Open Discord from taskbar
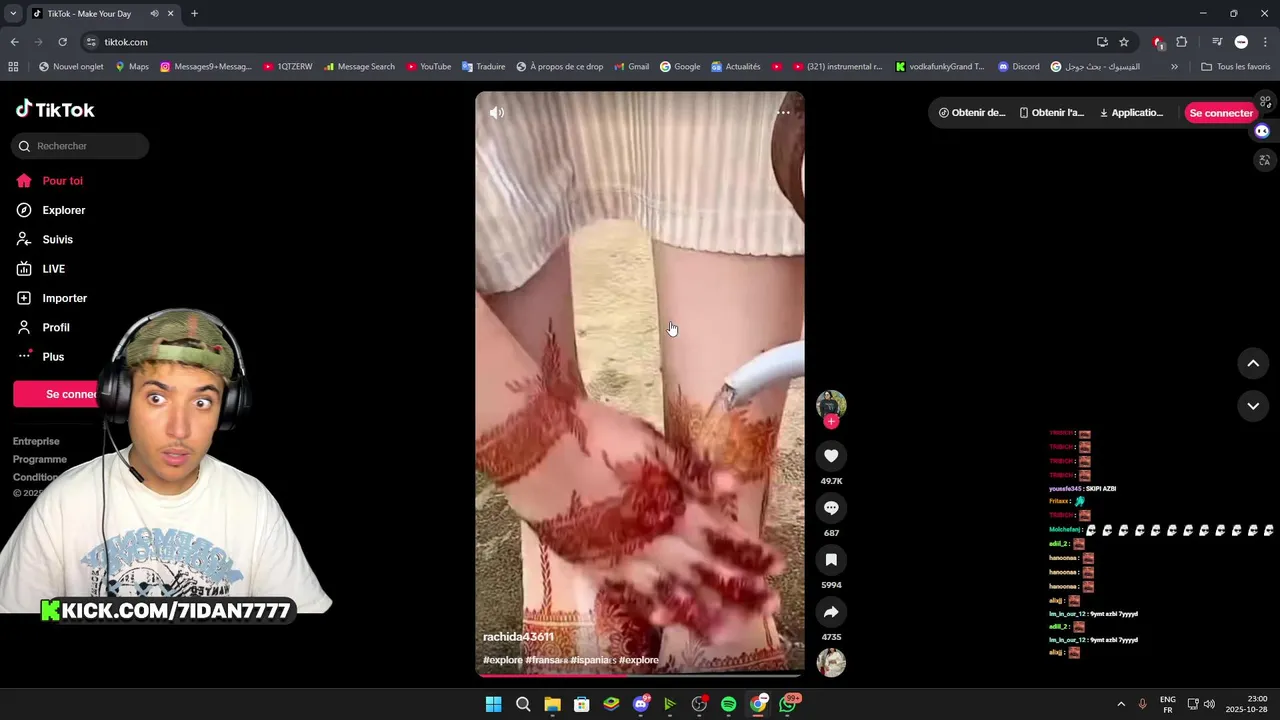The width and height of the screenshot is (1280, 720). [x=641, y=704]
